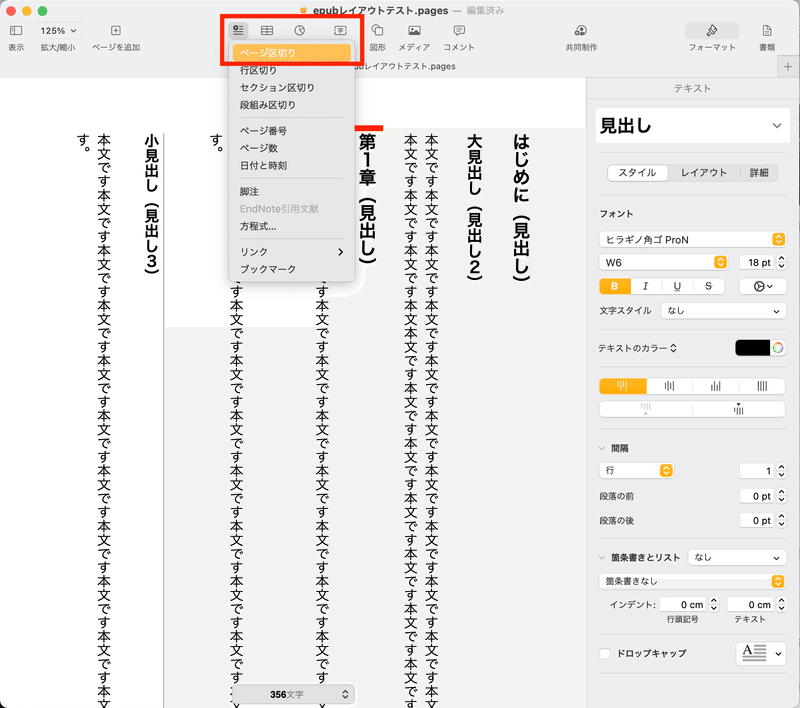Switch to the 詳細 tab
This screenshot has width=800, height=708.
pyautogui.click(x=759, y=173)
